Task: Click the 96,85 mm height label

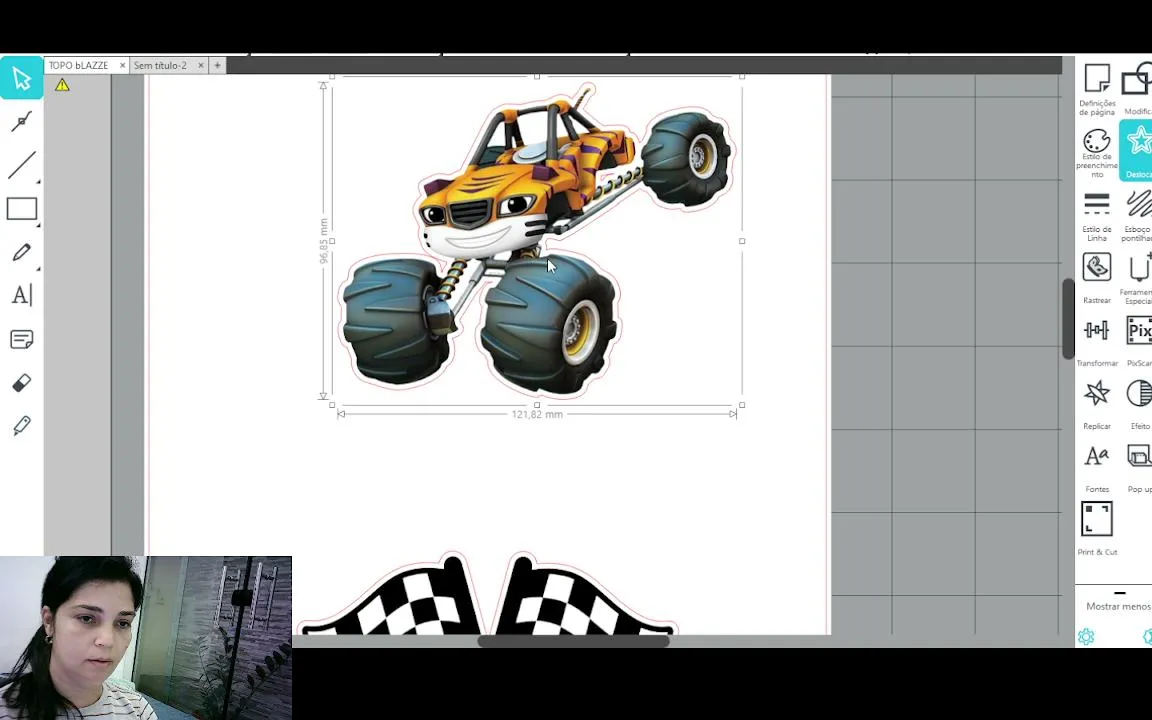Action: [323, 241]
